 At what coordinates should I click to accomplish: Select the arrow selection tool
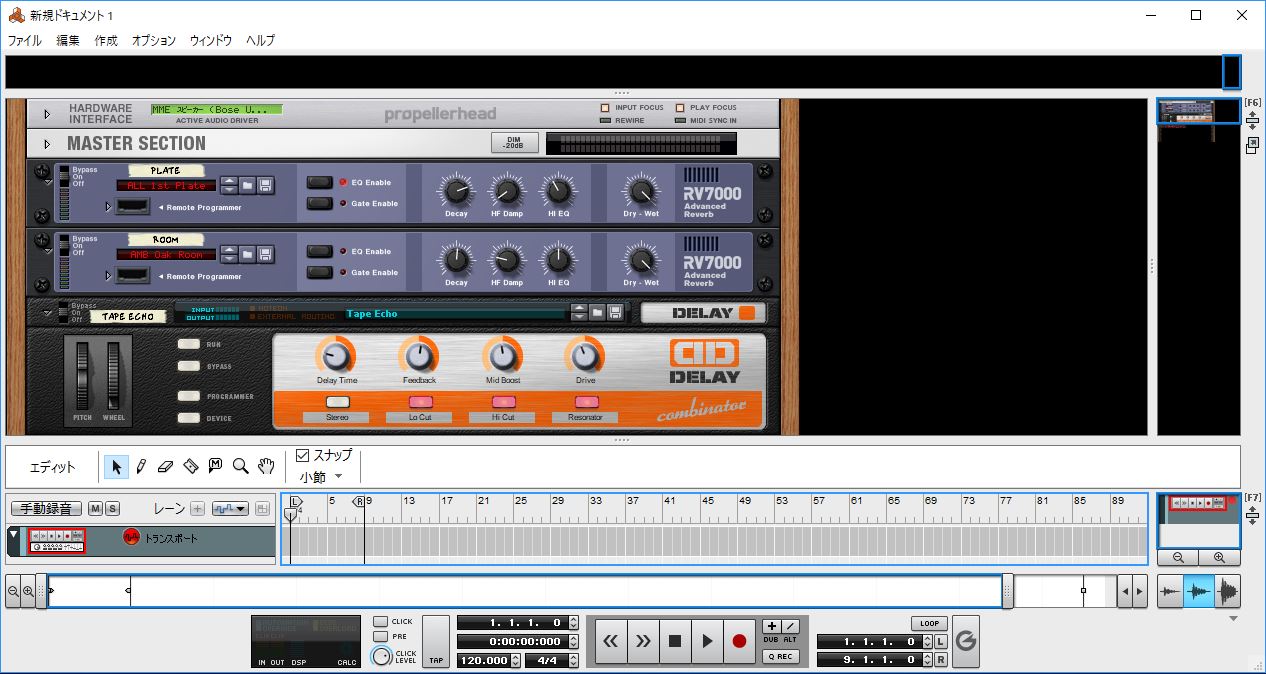pyautogui.click(x=117, y=466)
